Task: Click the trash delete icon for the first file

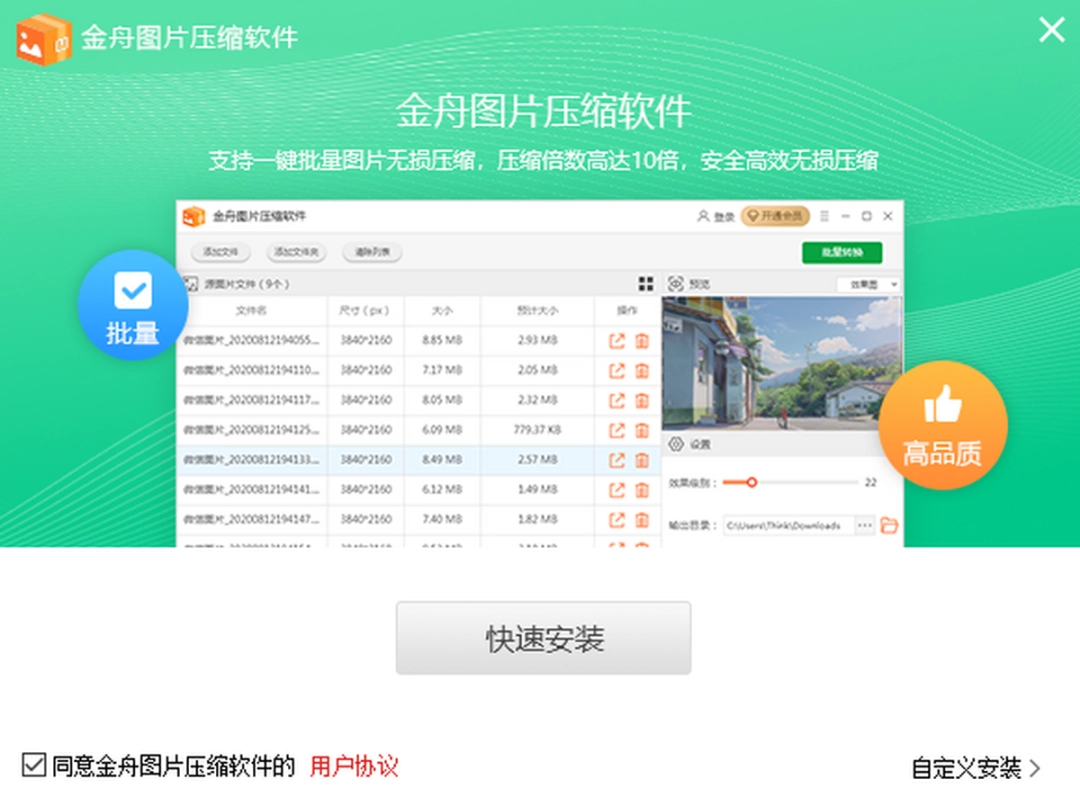Action: [x=641, y=340]
